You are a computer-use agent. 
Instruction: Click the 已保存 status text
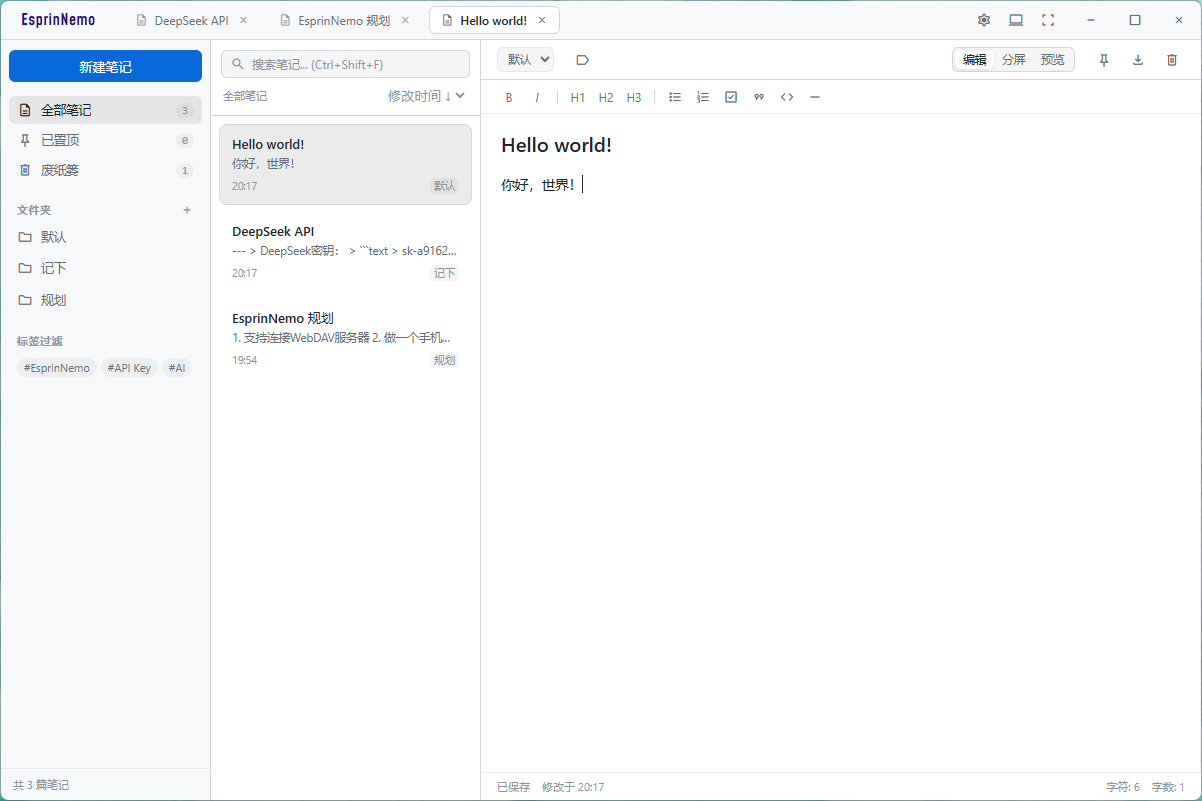point(513,787)
